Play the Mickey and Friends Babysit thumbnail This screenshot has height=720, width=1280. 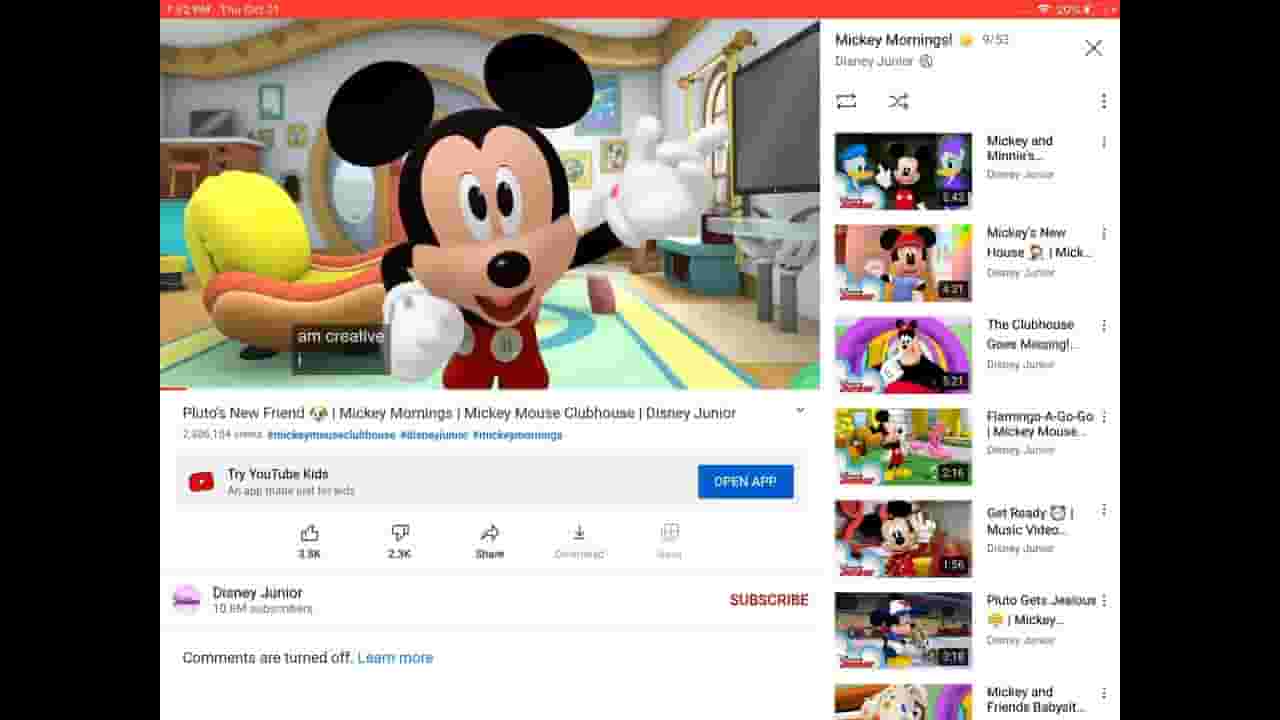pyautogui.click(x=903, y=702)
